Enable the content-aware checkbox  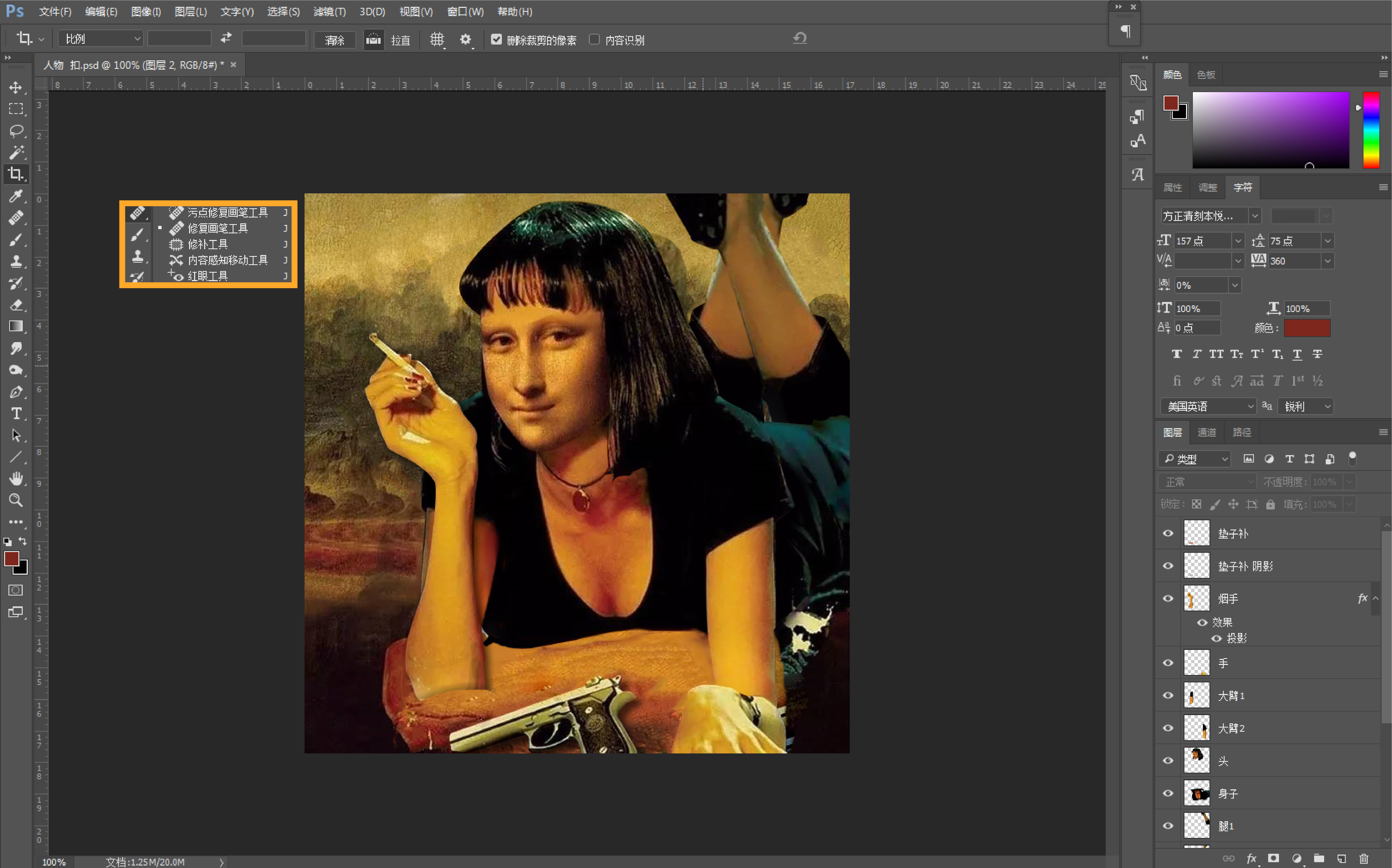(x=594, y=39)
